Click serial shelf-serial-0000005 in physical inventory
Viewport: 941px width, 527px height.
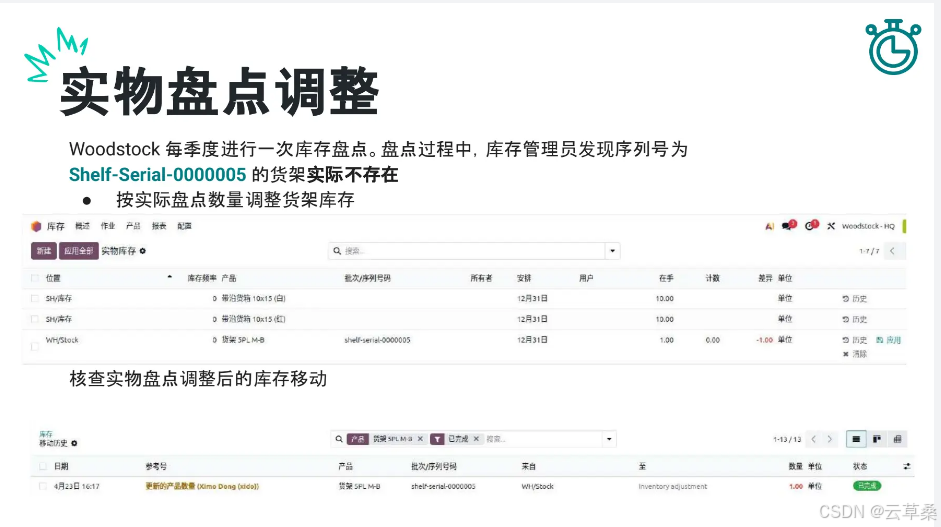(377, 340)
